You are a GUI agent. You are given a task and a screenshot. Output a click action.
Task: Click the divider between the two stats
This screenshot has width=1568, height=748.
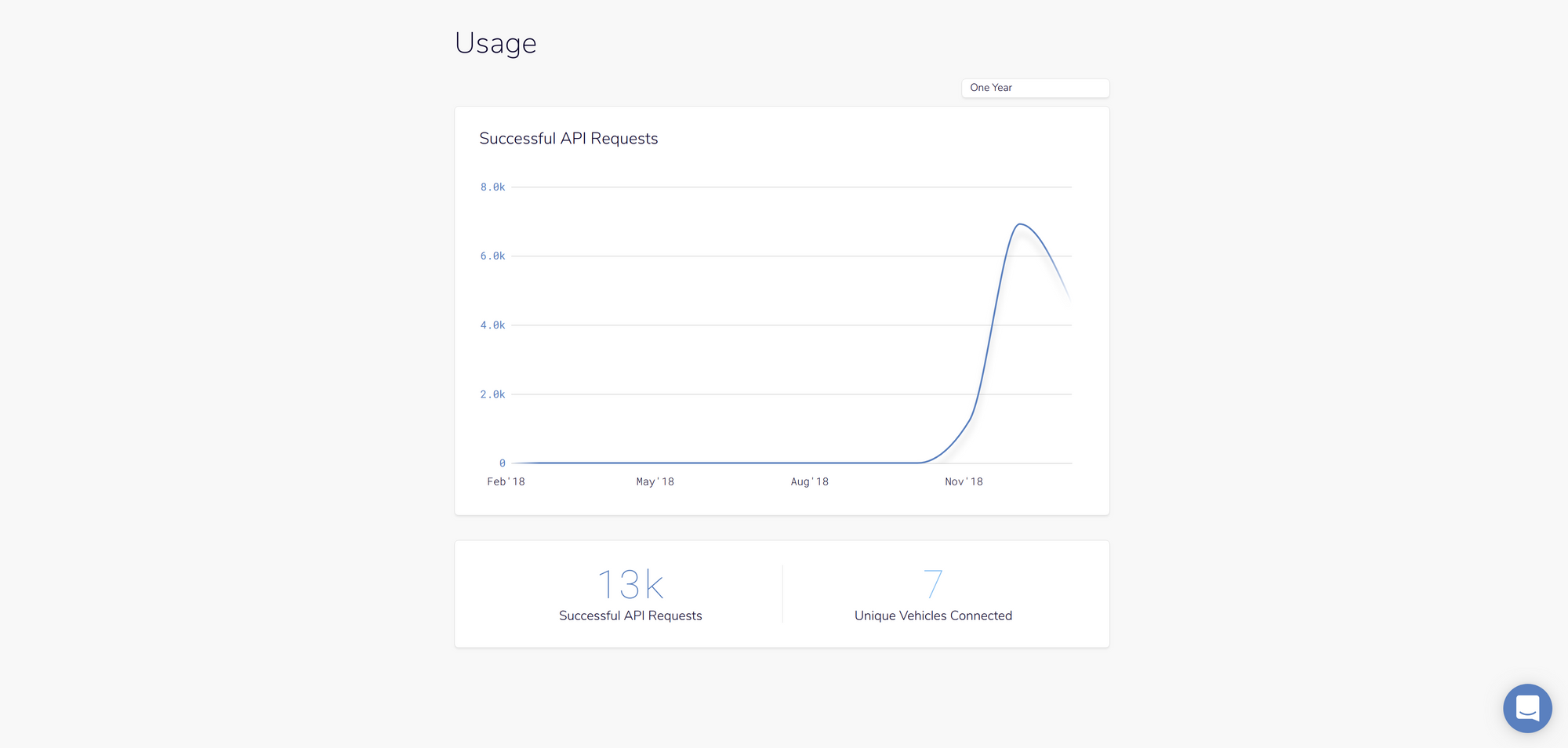pyautogui.click(x=781, y=593)
